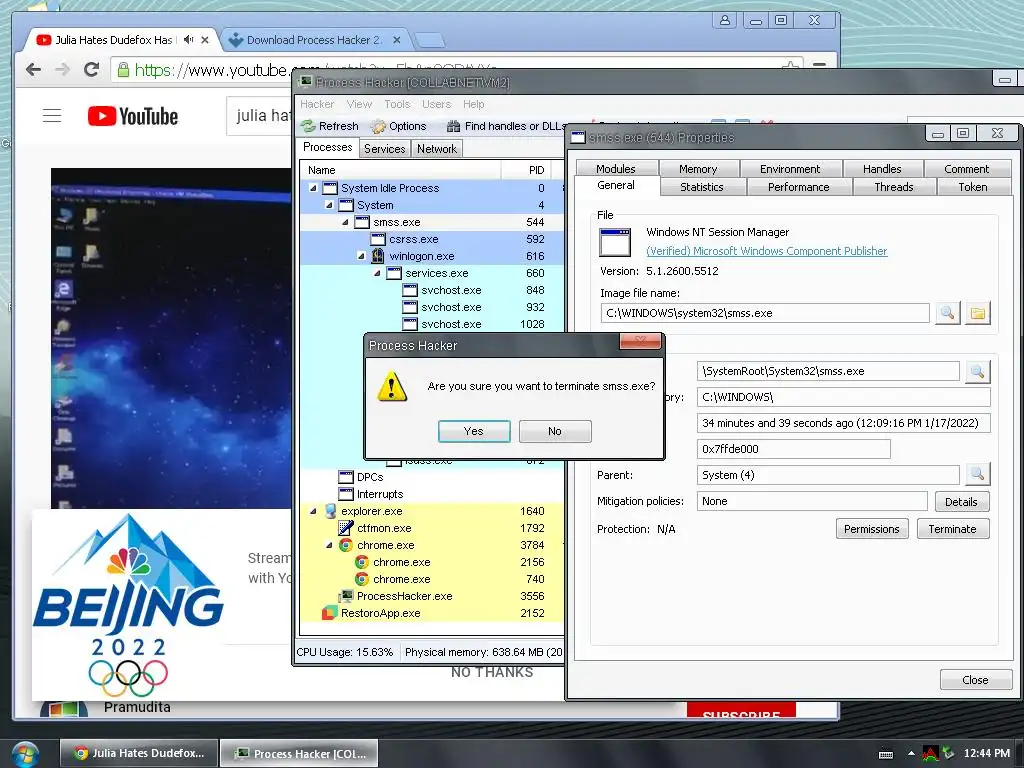Switch to the Handles tab
The image size is (1024, 768).
[882, 168]
